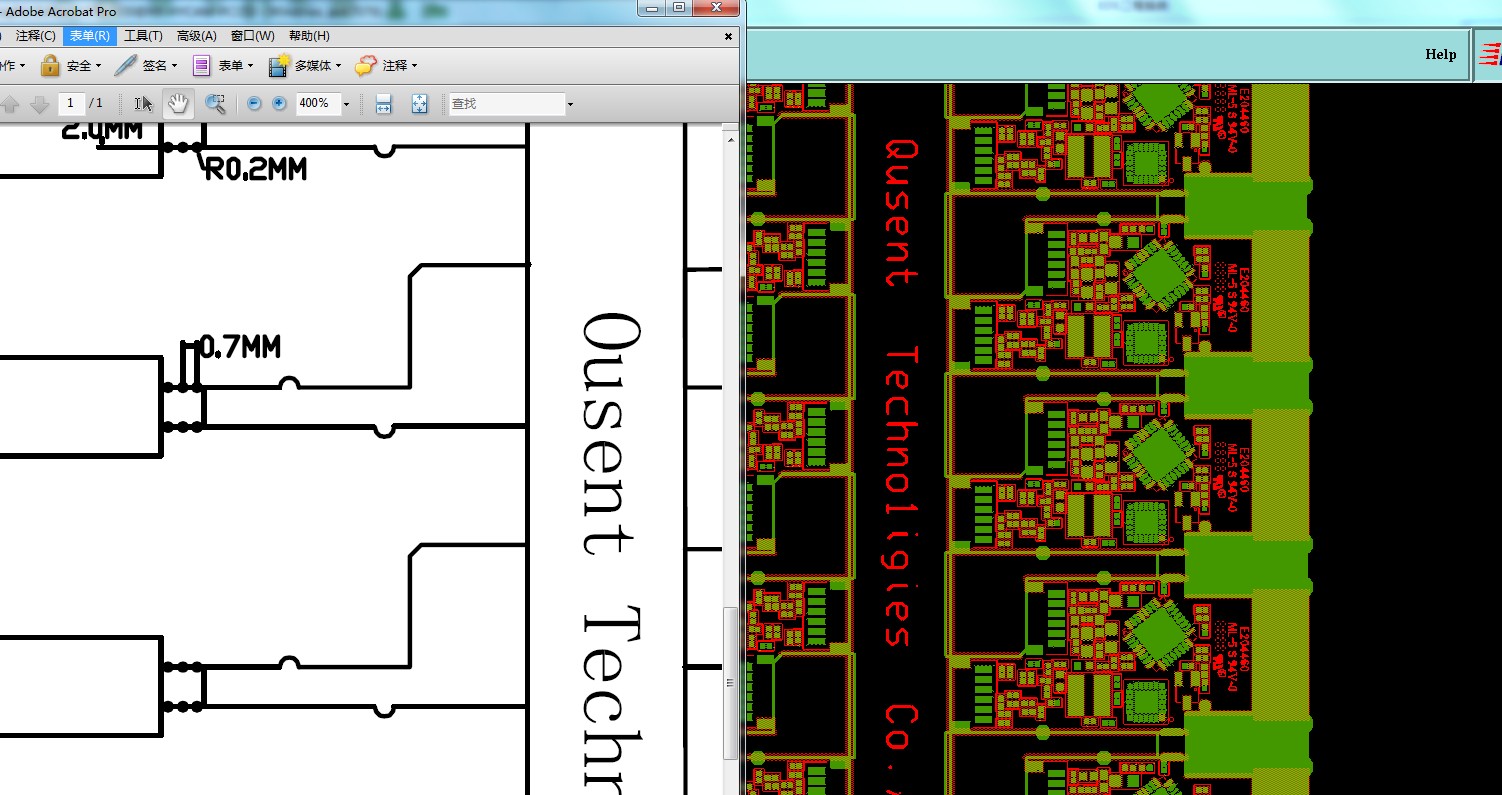Click Help in the PCB viewer window

[x=1441, y=55]
